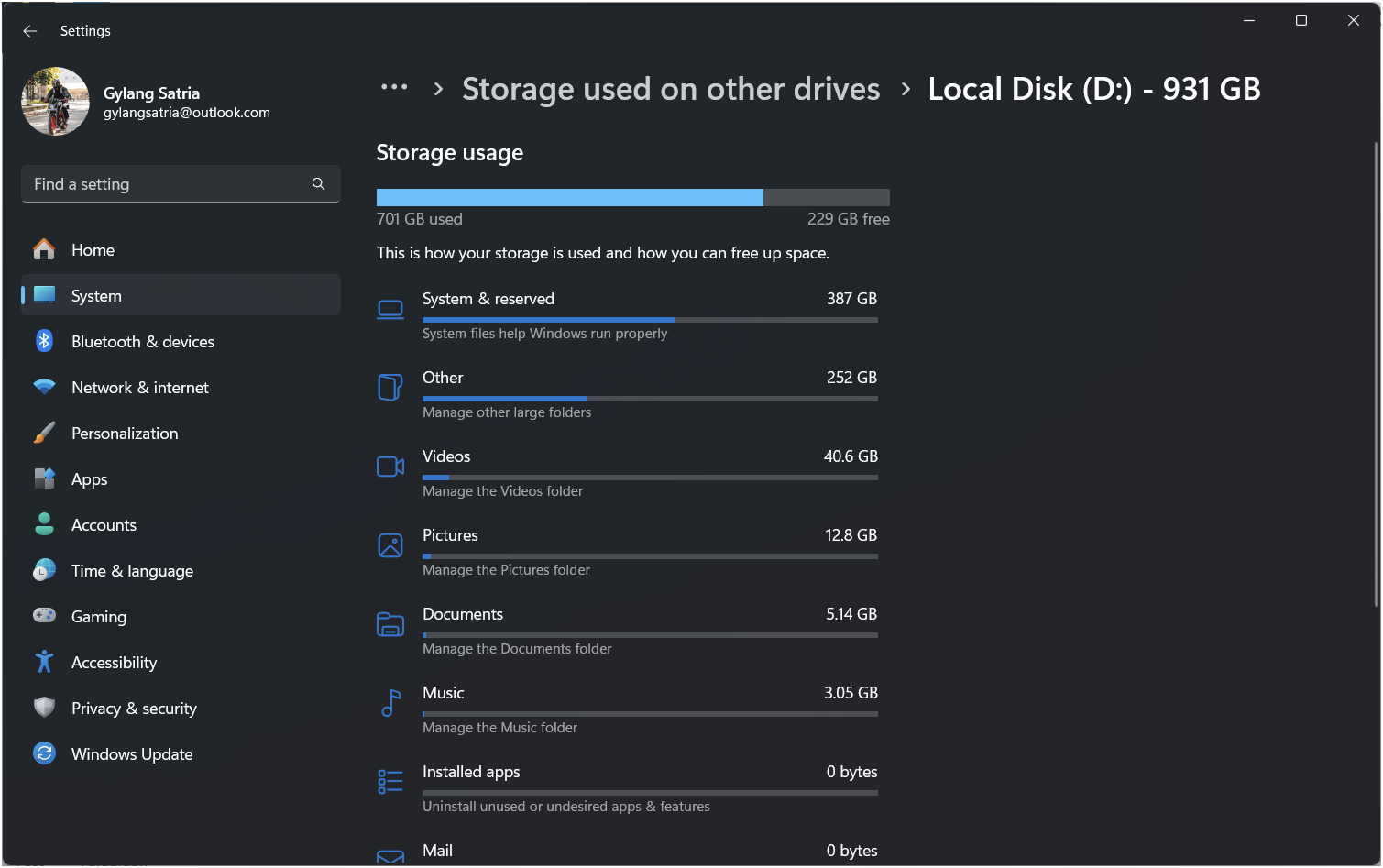
Task: Click the Accessibility figure icon
Action: coord(44,662)
